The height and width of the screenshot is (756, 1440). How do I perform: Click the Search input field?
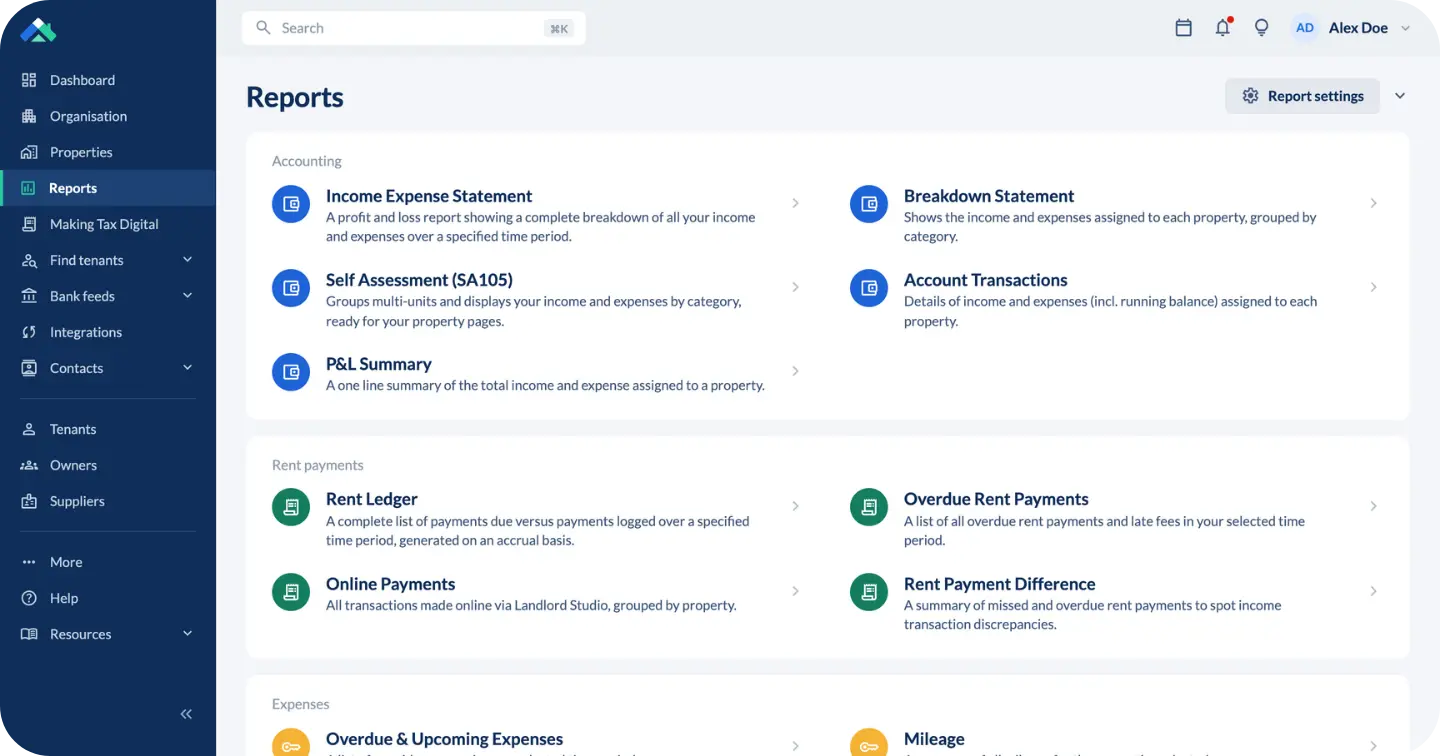(414, 28)
